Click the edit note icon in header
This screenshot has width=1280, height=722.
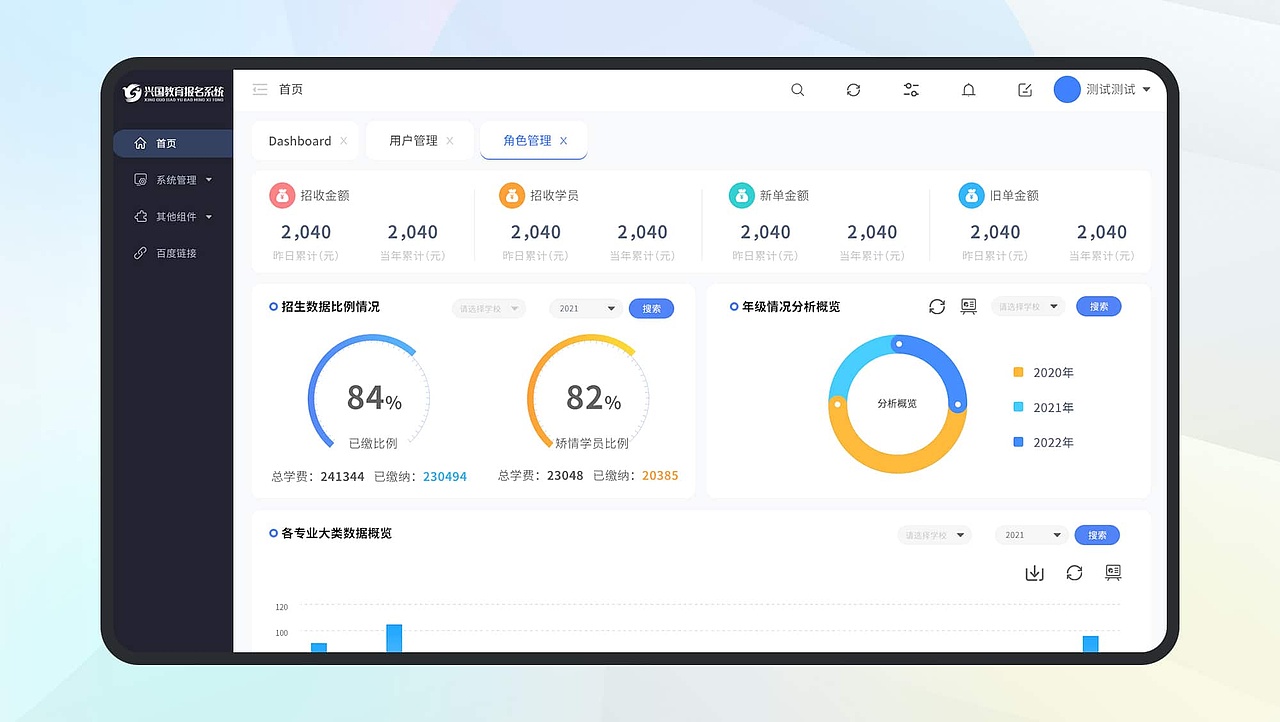(x=1025, y=90)
